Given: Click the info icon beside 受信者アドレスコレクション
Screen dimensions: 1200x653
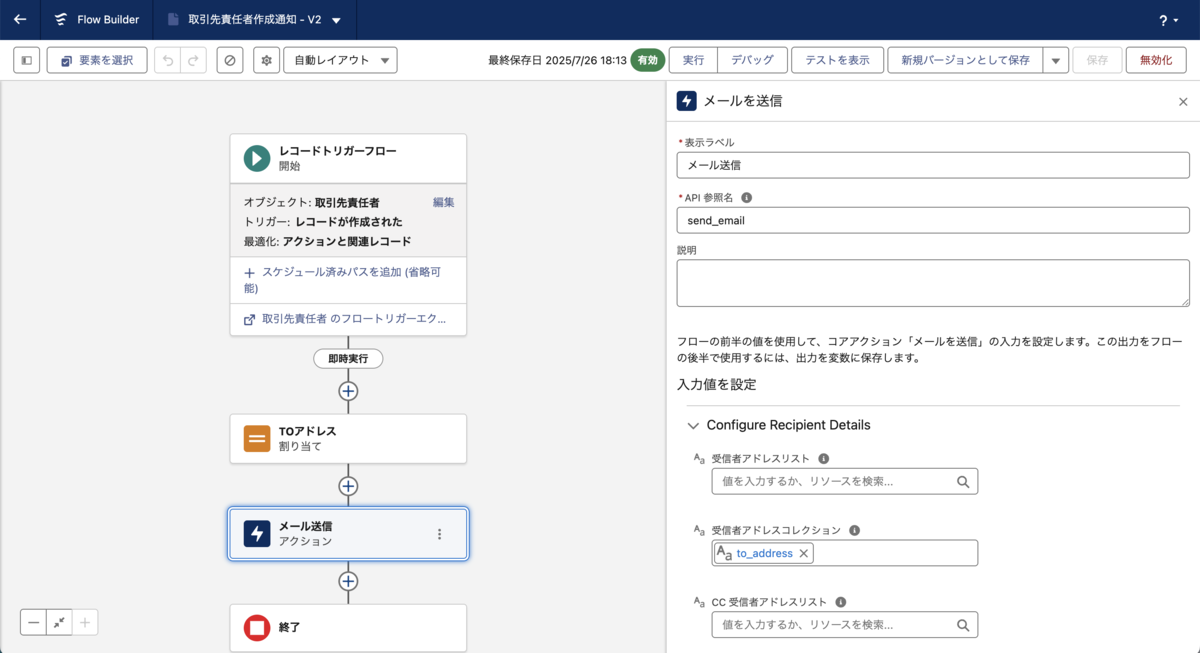Looking at the screenshot, I should point(854,531).
